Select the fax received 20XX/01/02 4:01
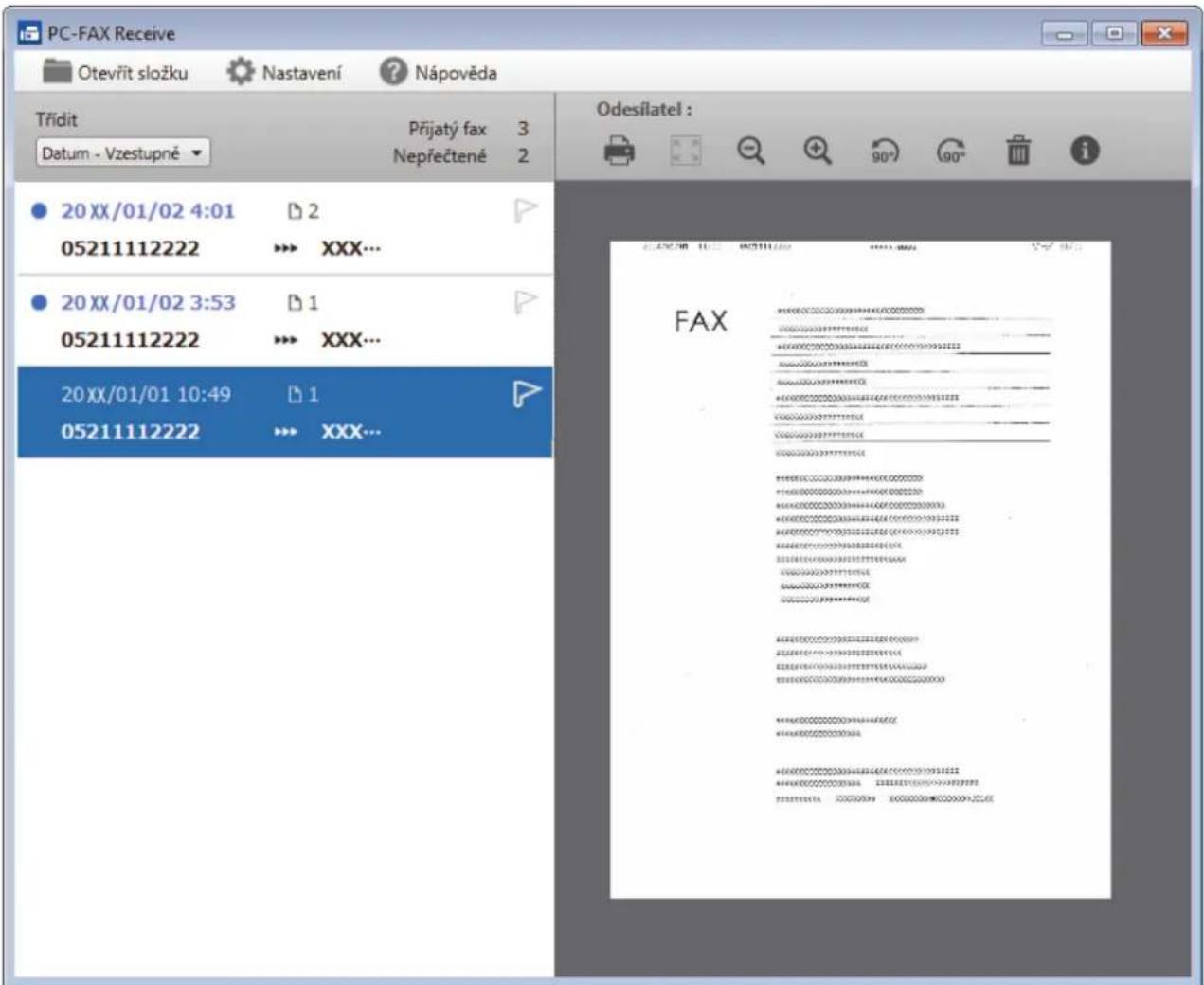Screen dimensions: 1204x985 tap(285, 228)
